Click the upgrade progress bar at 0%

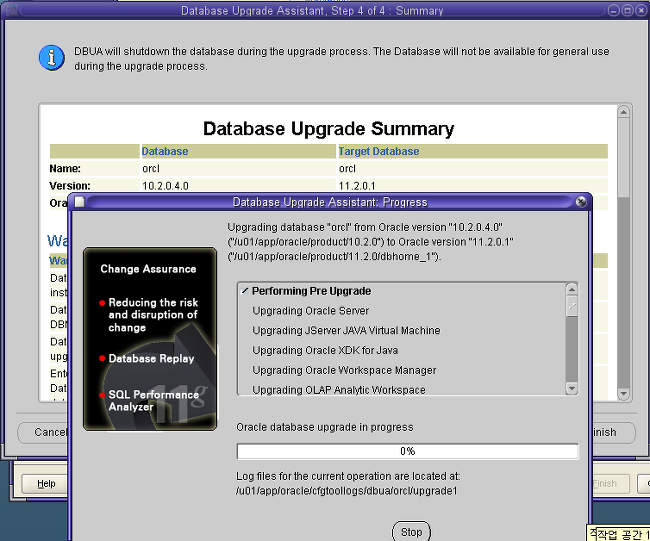(x=407, y=451)
